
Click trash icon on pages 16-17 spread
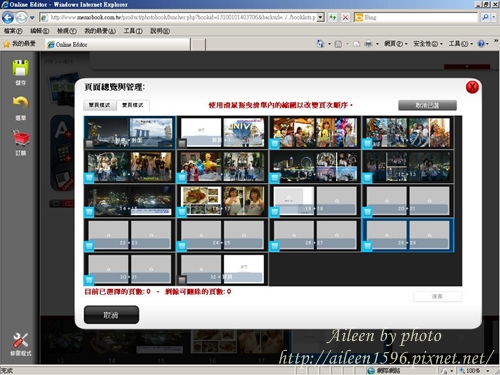181,212
